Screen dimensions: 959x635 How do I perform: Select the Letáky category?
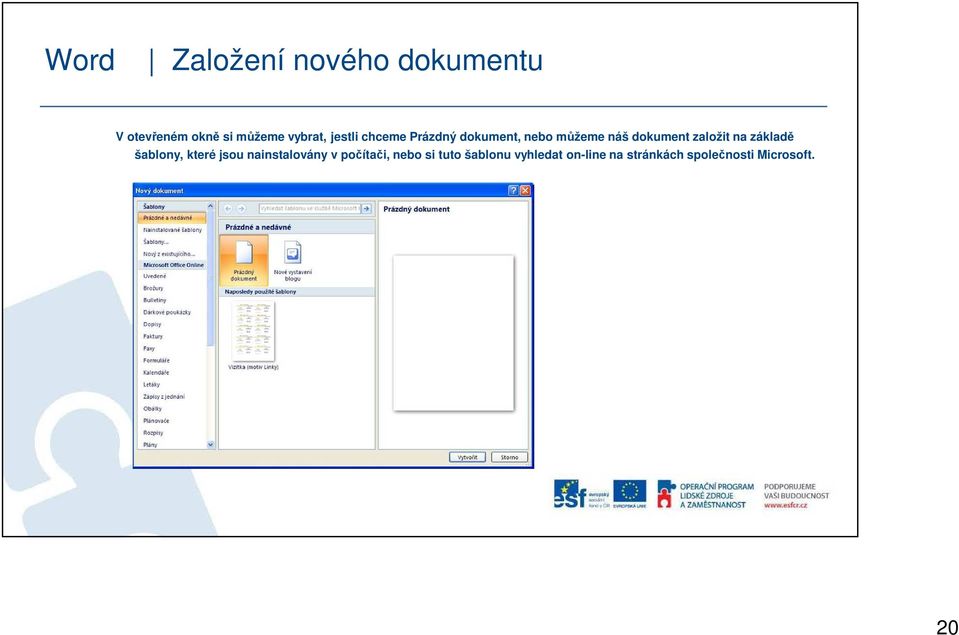click(152, 385)
